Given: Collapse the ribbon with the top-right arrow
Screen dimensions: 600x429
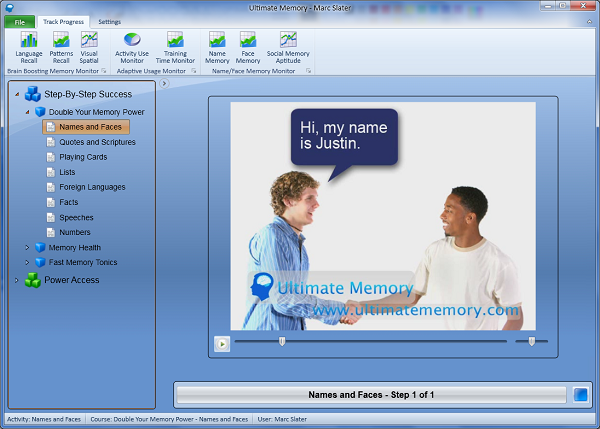Looking at the screenshot, I should [x=589, y=22].
